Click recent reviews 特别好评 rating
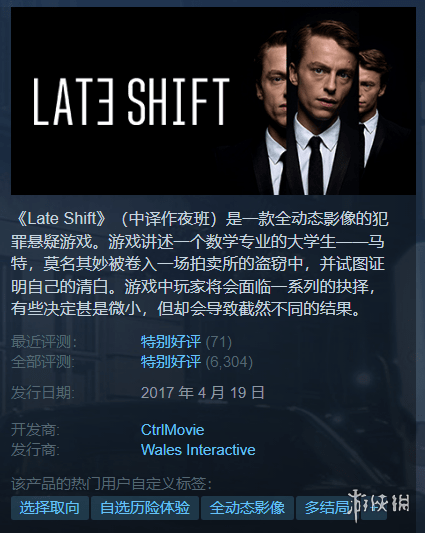The image size is (425, 533). point(171,342)
